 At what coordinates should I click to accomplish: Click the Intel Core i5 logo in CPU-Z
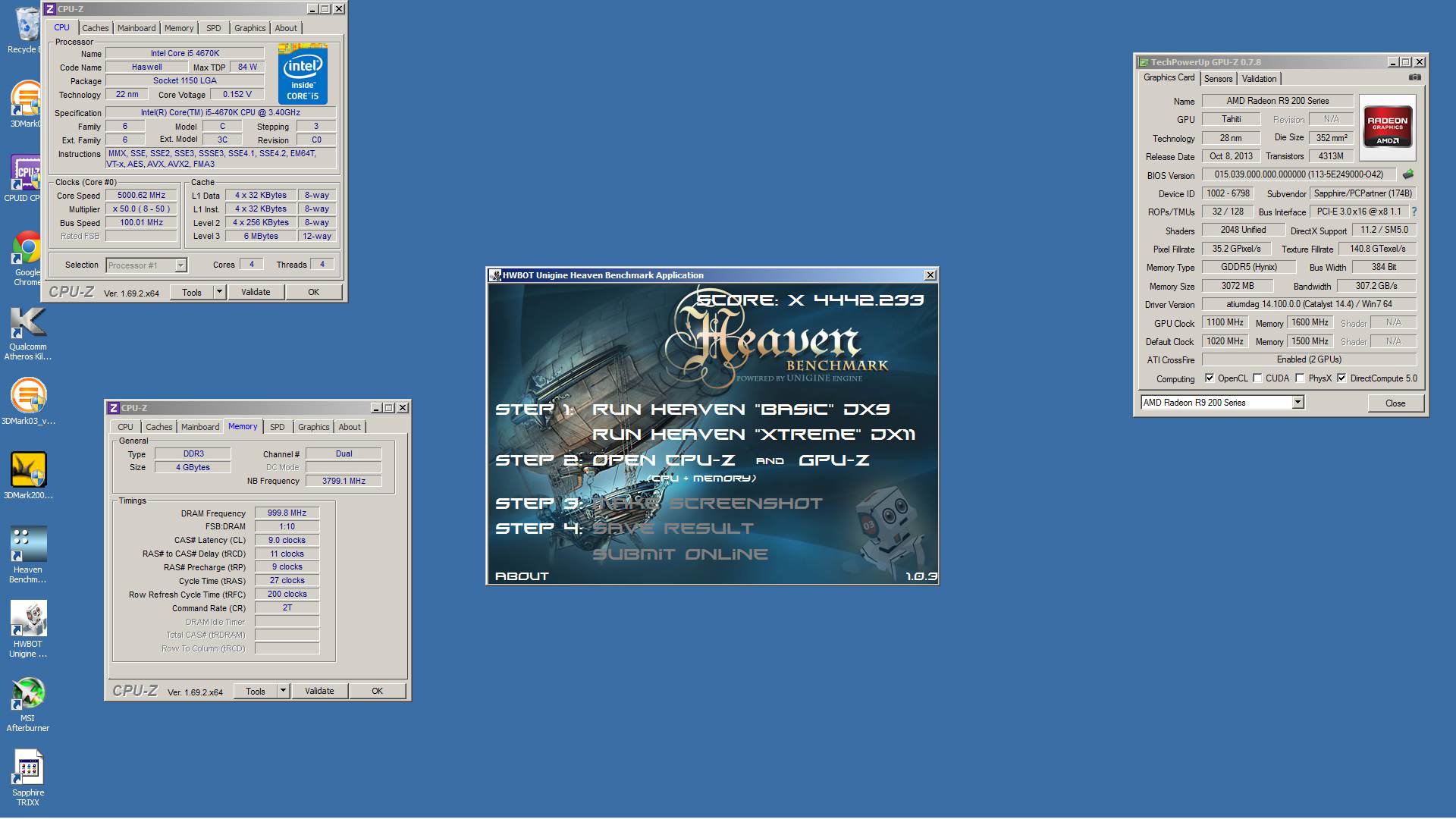click(x=303, y=74)
